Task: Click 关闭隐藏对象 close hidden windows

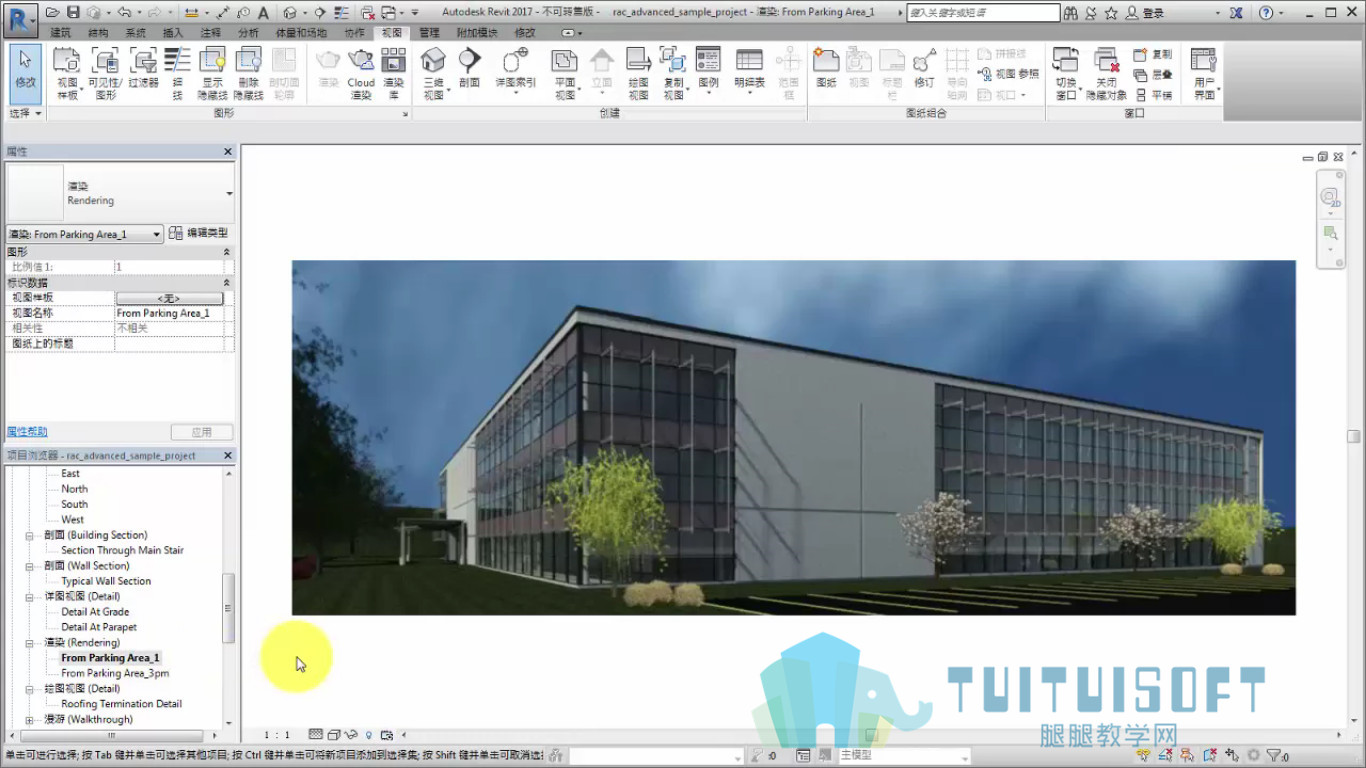Action: point(1106,74)
